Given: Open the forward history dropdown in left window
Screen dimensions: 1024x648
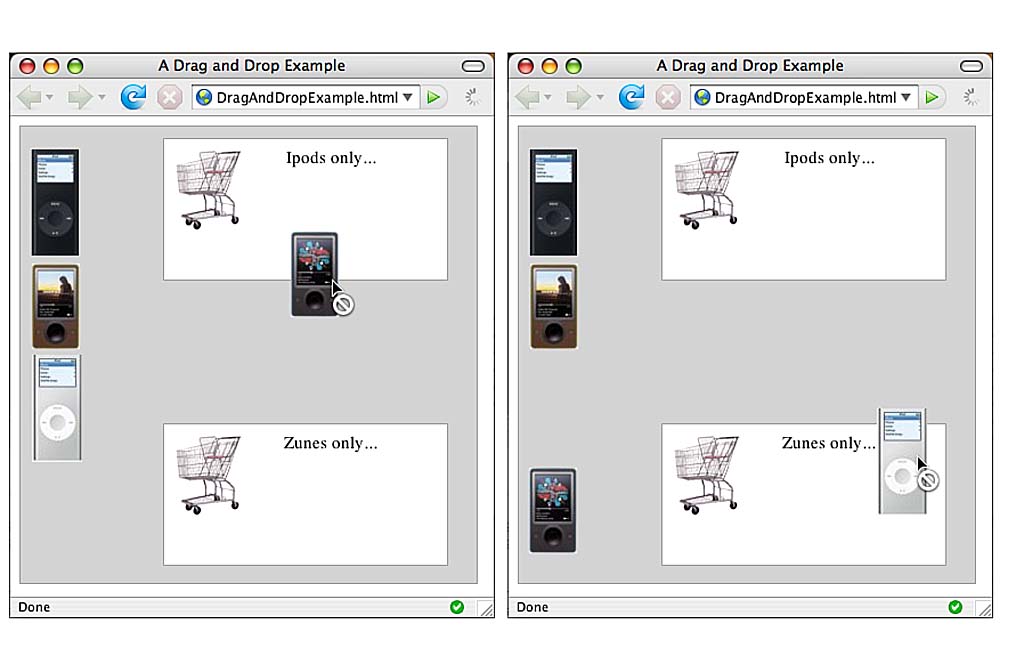Looking at the screenshot, I should 102,97.
